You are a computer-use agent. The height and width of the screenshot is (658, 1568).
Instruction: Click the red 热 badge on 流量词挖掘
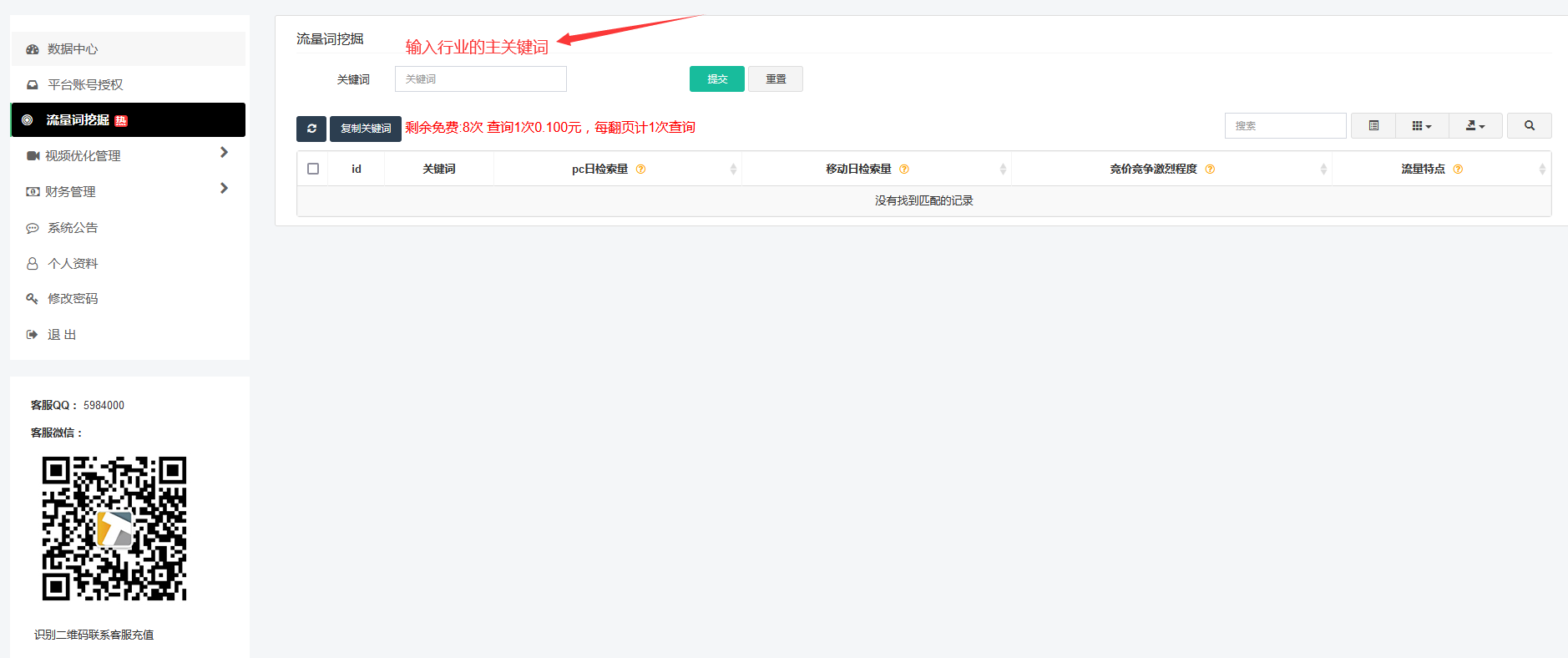click(x=121, y=120)
